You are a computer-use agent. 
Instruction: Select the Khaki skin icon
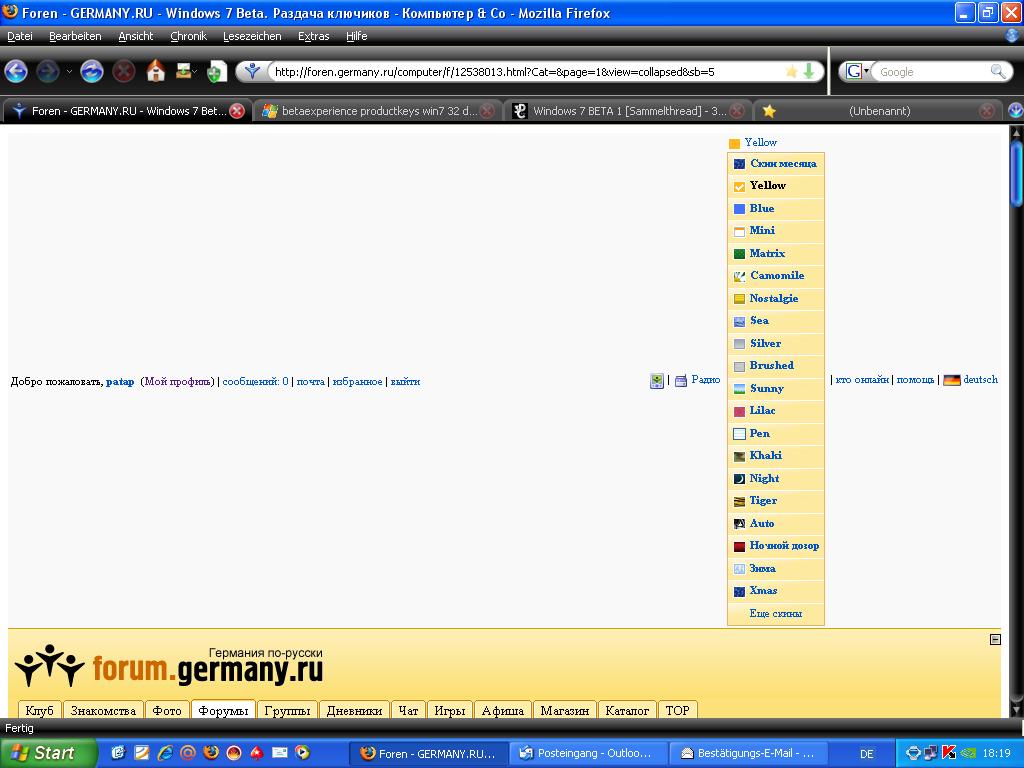[x=739, y=456]
